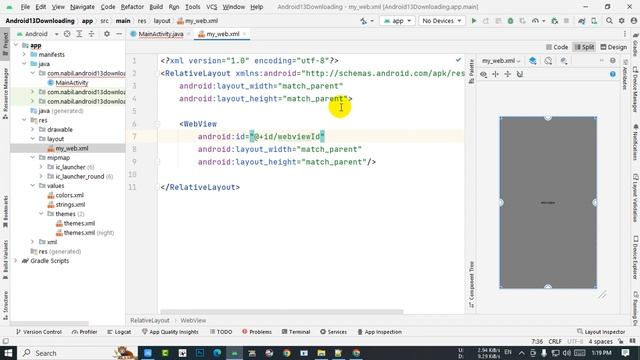The image size is (640, 360).
Task: Open Logcat tool window
Action: pyautogui.click(x=119, y=332)
